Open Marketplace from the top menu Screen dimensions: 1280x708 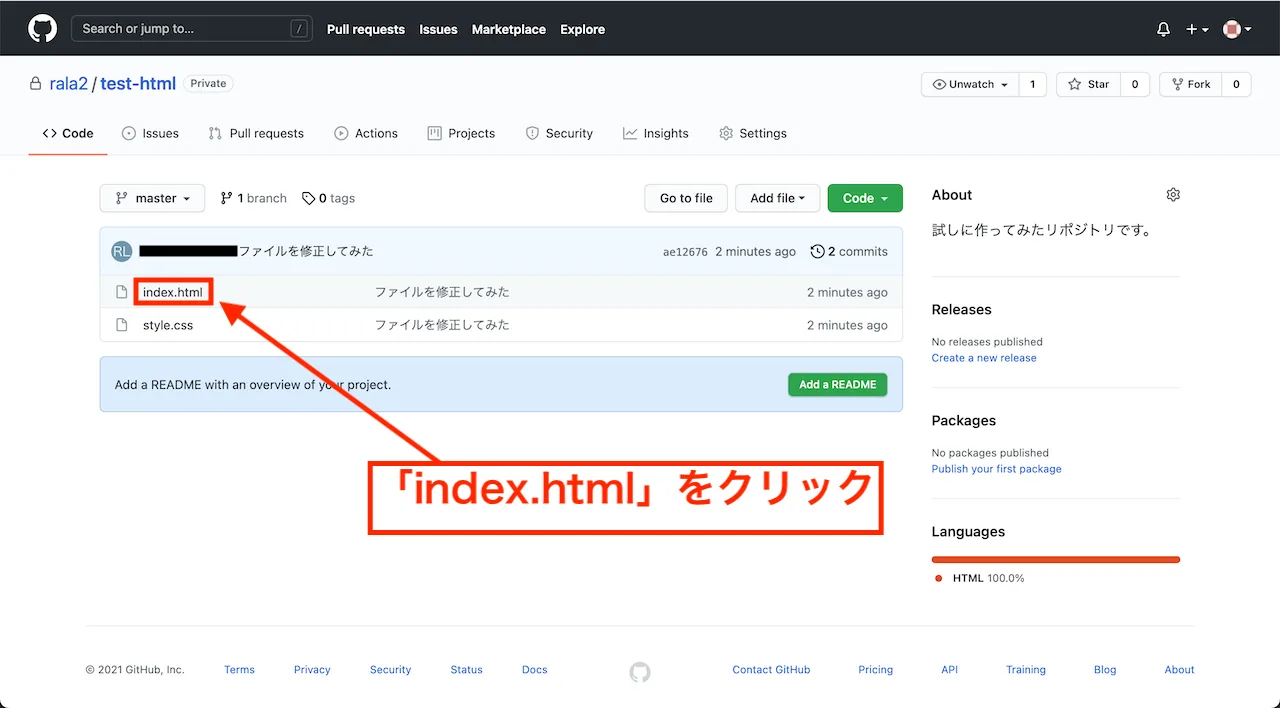(508, 29)
